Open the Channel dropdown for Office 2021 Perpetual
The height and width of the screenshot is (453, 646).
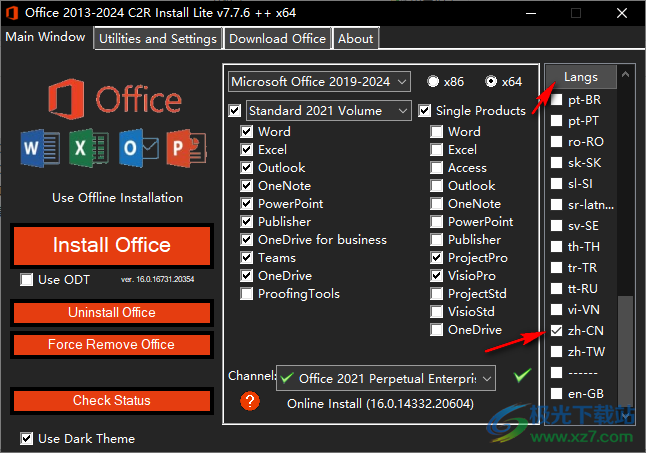[386, 378]
